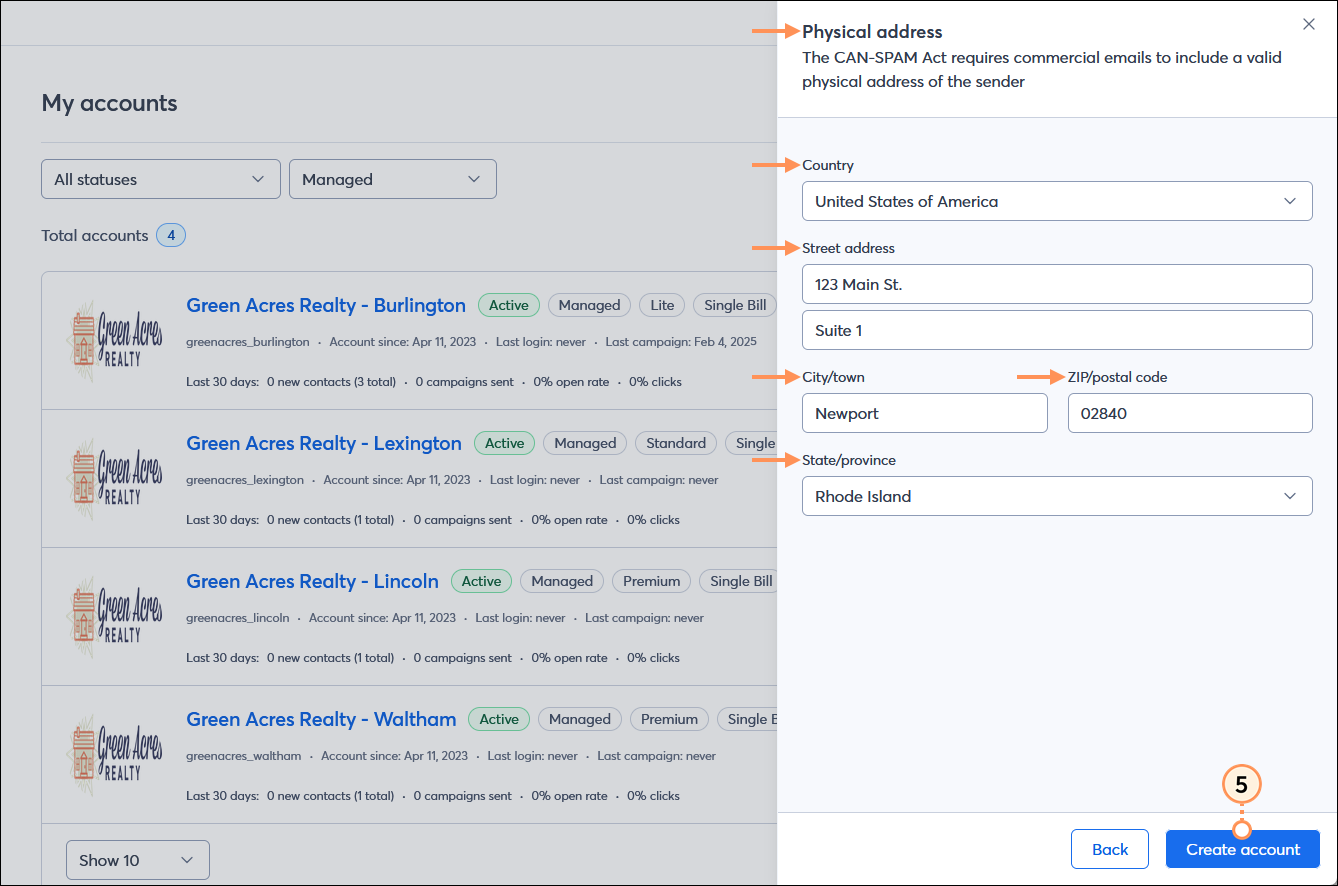Click the Premium tag on Waltham account

[x=668, y=719]
